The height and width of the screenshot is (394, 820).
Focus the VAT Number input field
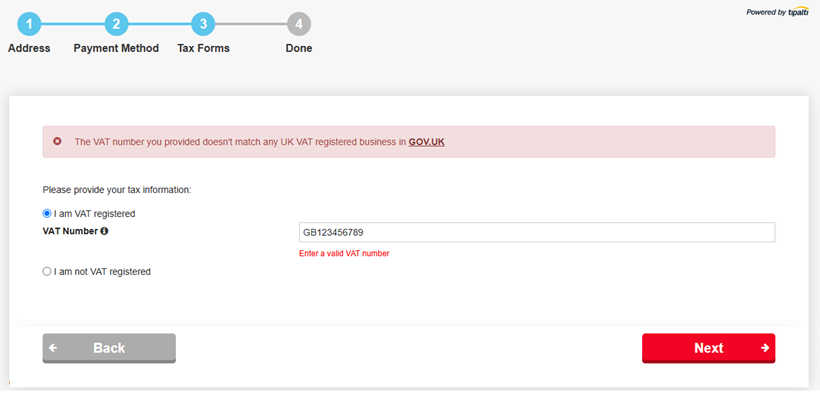click(537, 232)
